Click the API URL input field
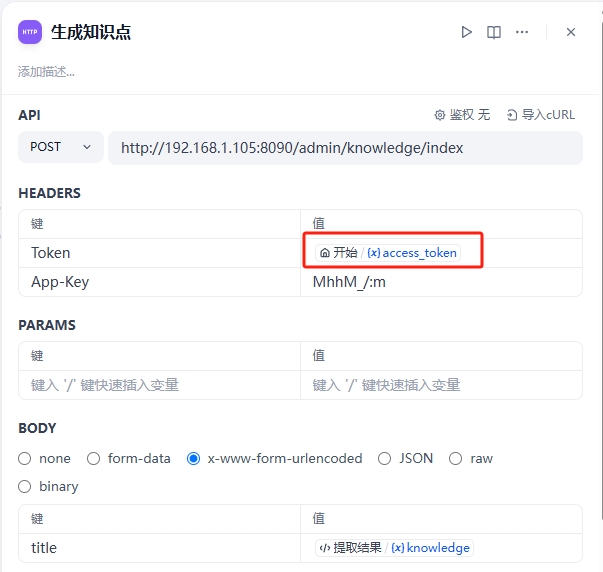 tap(344, 148)
